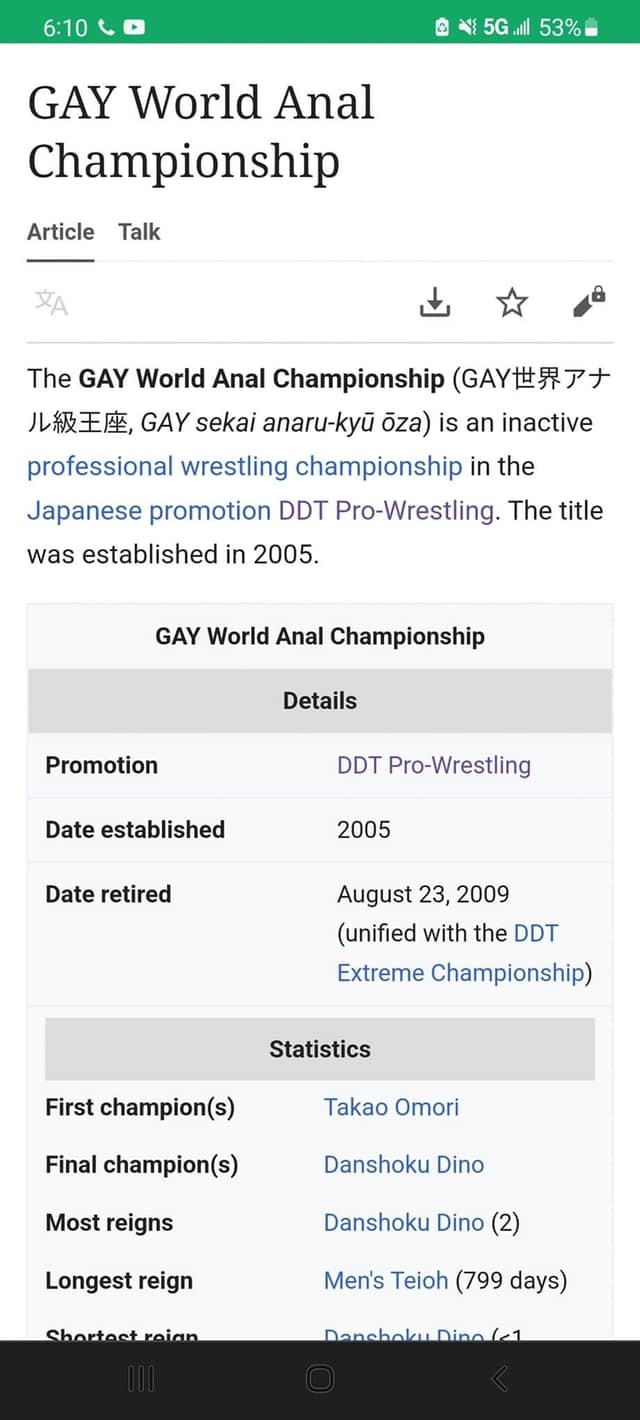This screenshot has width=640, height=1420.
Task: Open DDT Pro-Wrestling link in Promotion row
Action: click(433, 765)
